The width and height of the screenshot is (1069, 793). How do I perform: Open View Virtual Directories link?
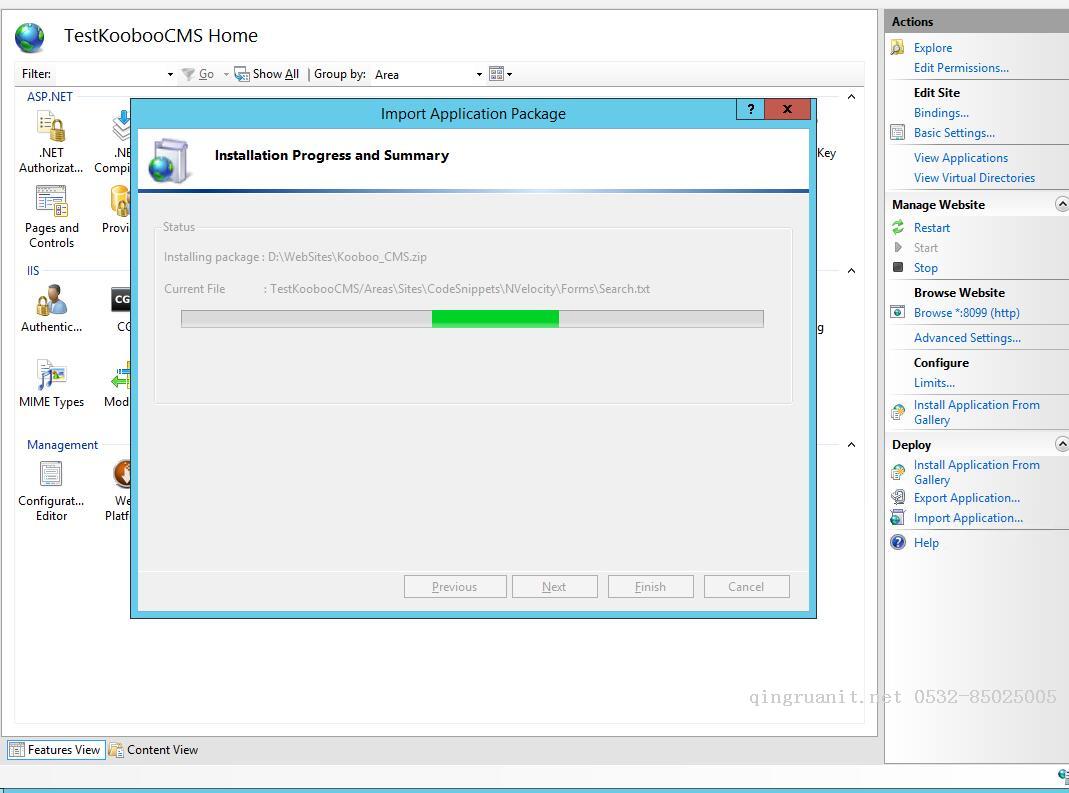click(x=974, y=177)
